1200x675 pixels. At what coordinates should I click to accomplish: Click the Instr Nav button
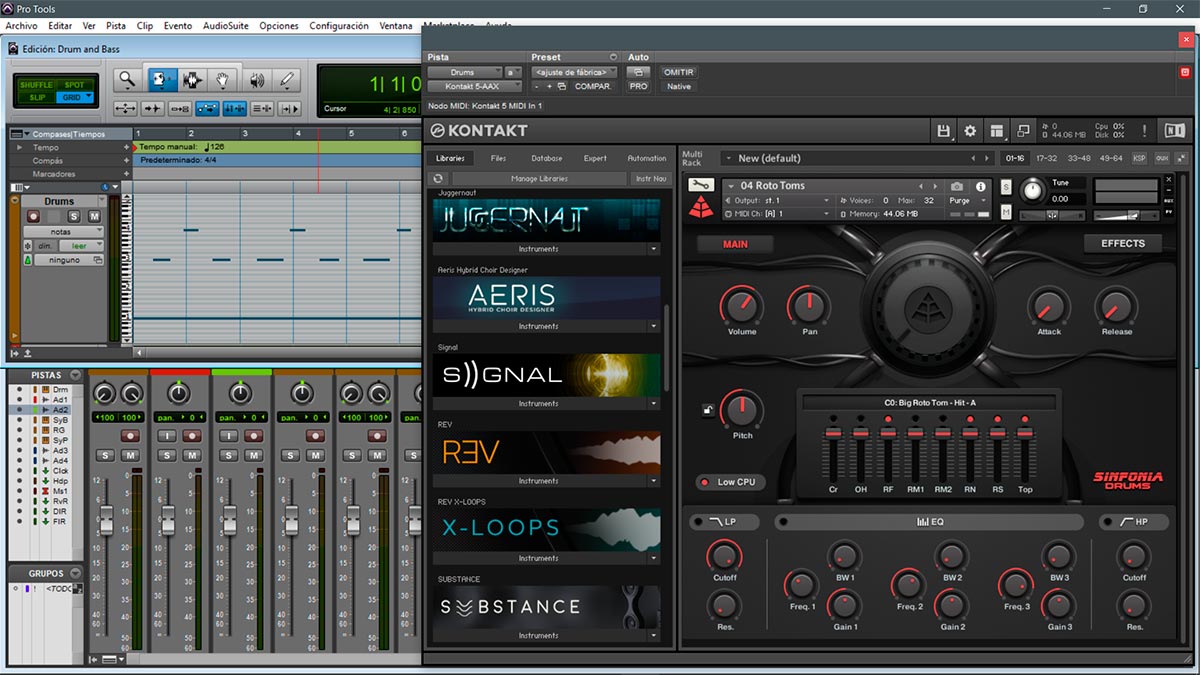point(651,178)
